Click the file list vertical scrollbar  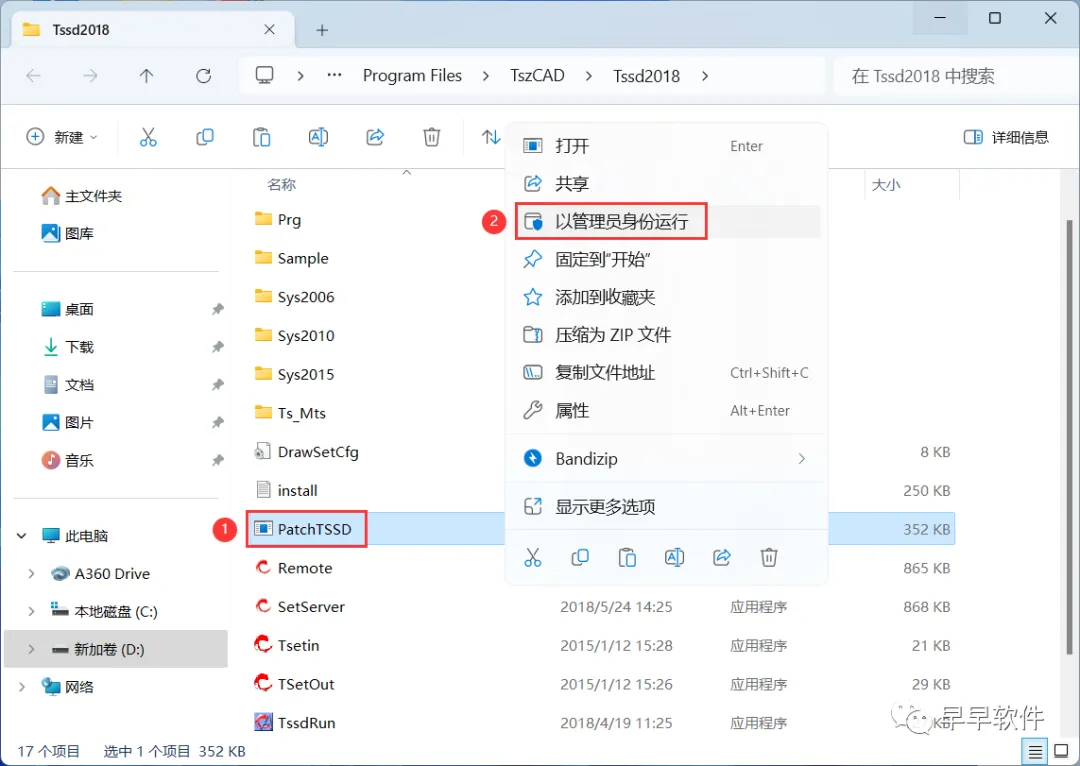click(x=1069, y=437)
